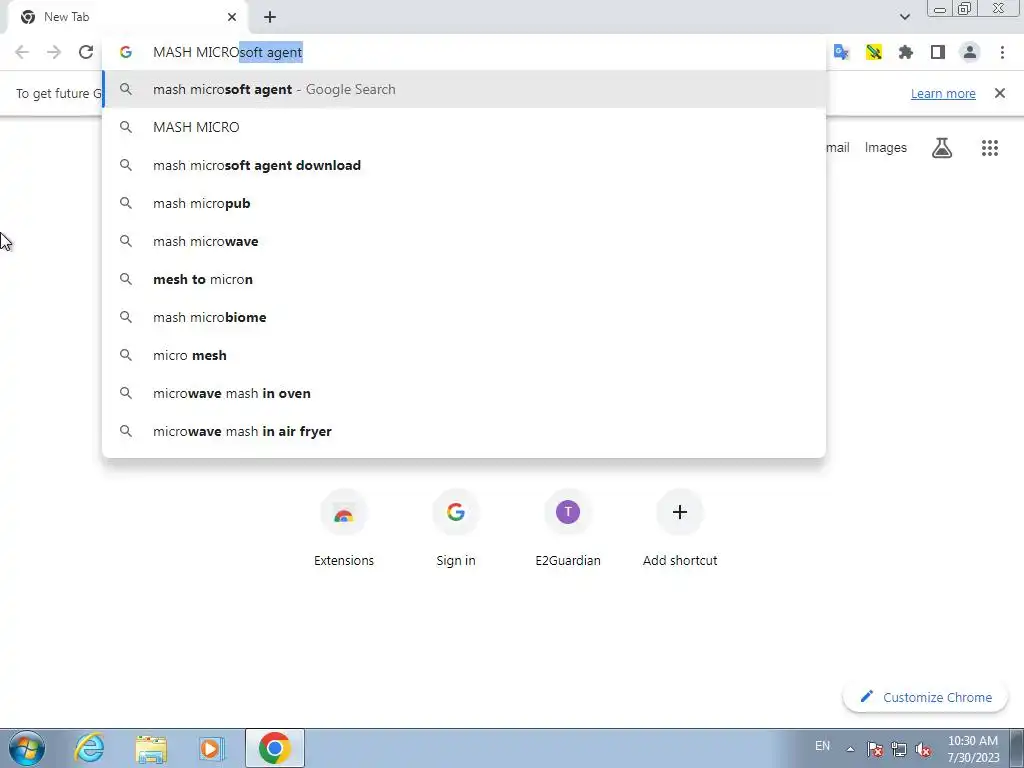The height and width of the screenshot is (768, 1024).
Task: Select the 'MASH MICRO' suggestion
Action: [464, 127]
